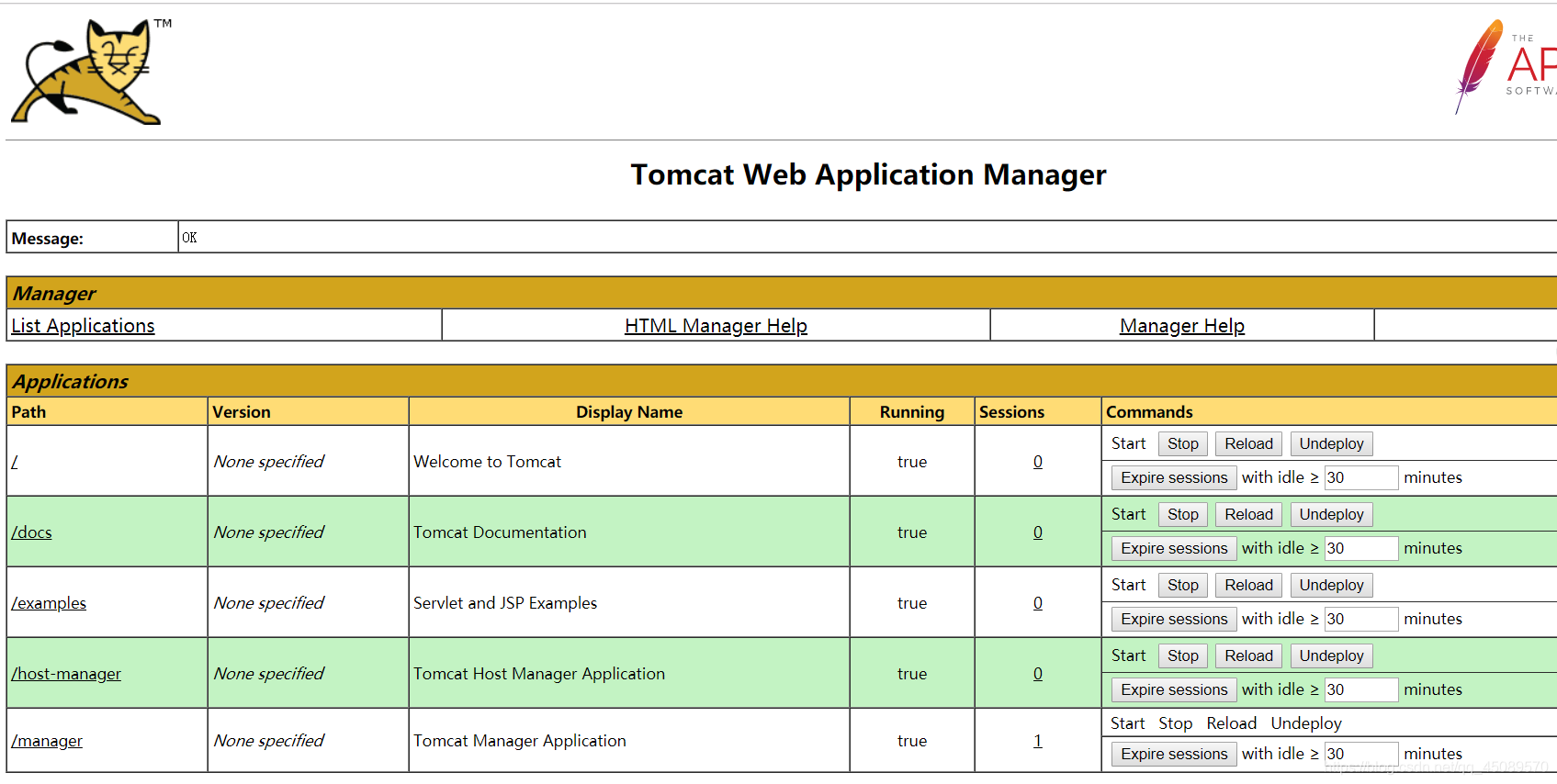
Task: Click idle minutes field for /docs row
Action: click(1361, 549)
